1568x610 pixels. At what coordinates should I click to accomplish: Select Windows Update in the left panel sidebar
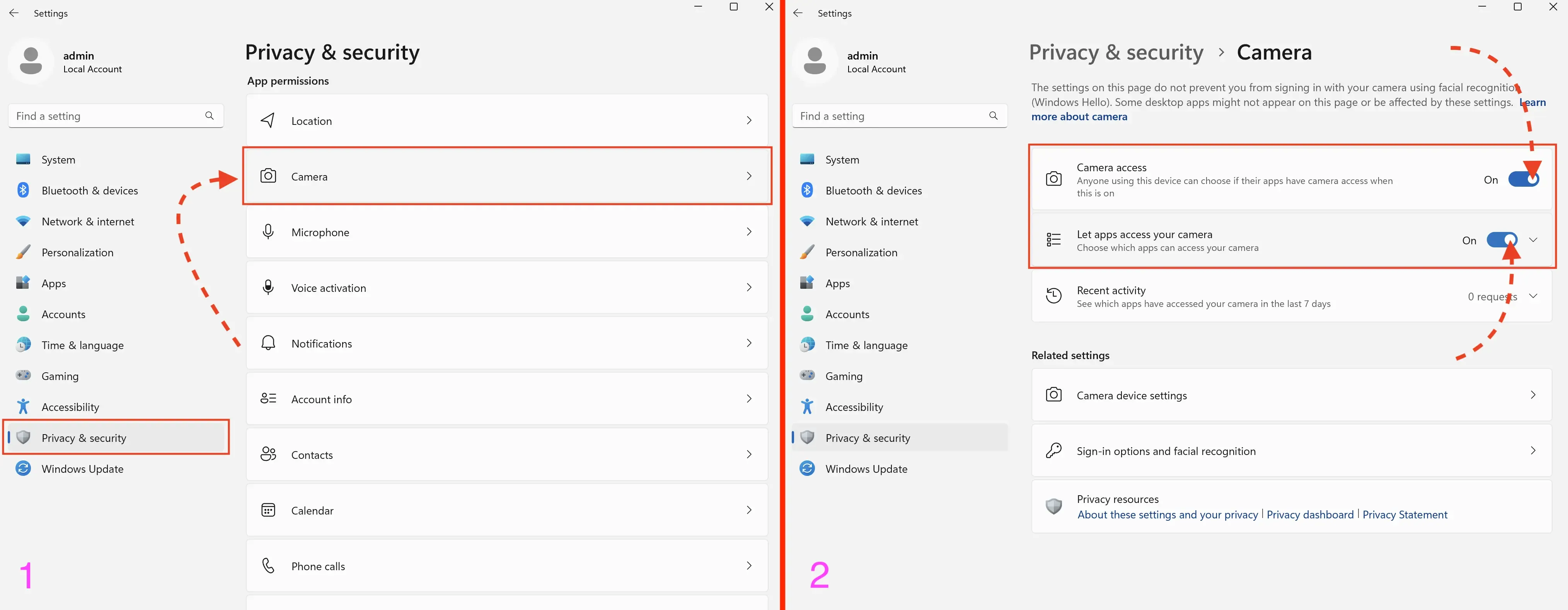coord(82,469)
